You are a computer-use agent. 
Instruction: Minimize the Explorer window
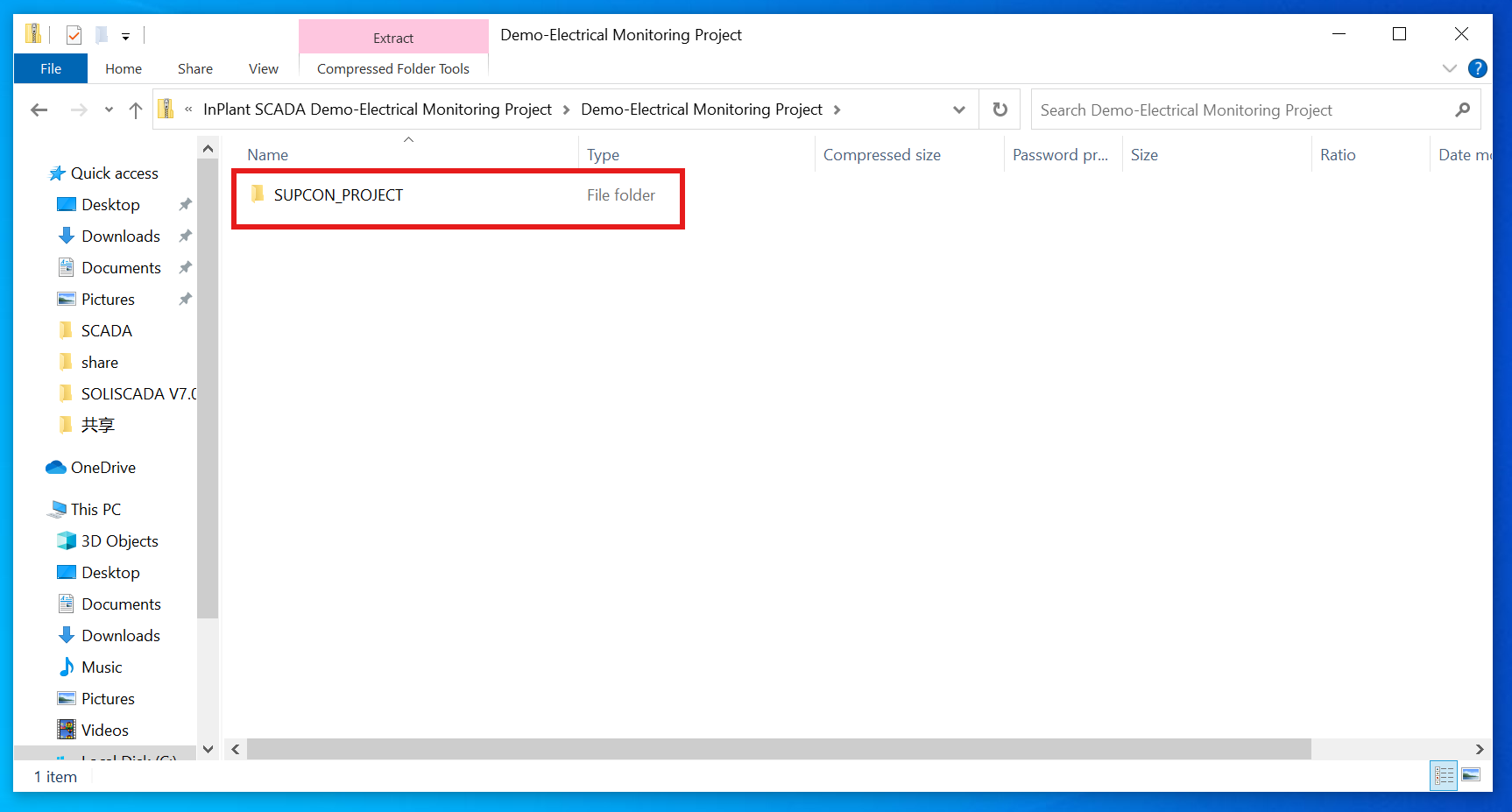(x=1339, y=34)
